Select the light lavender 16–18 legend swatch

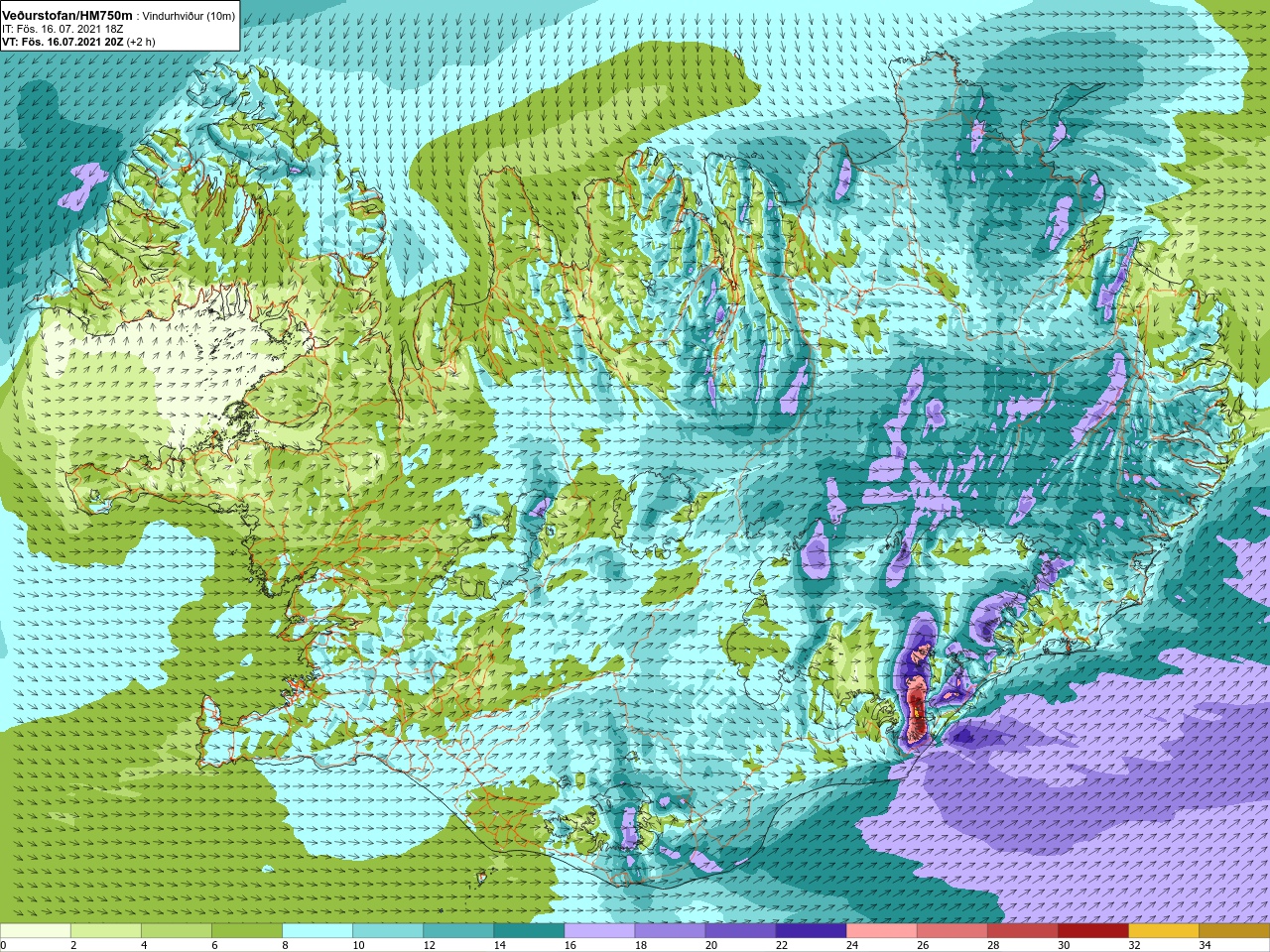click(x=598, y=931)
